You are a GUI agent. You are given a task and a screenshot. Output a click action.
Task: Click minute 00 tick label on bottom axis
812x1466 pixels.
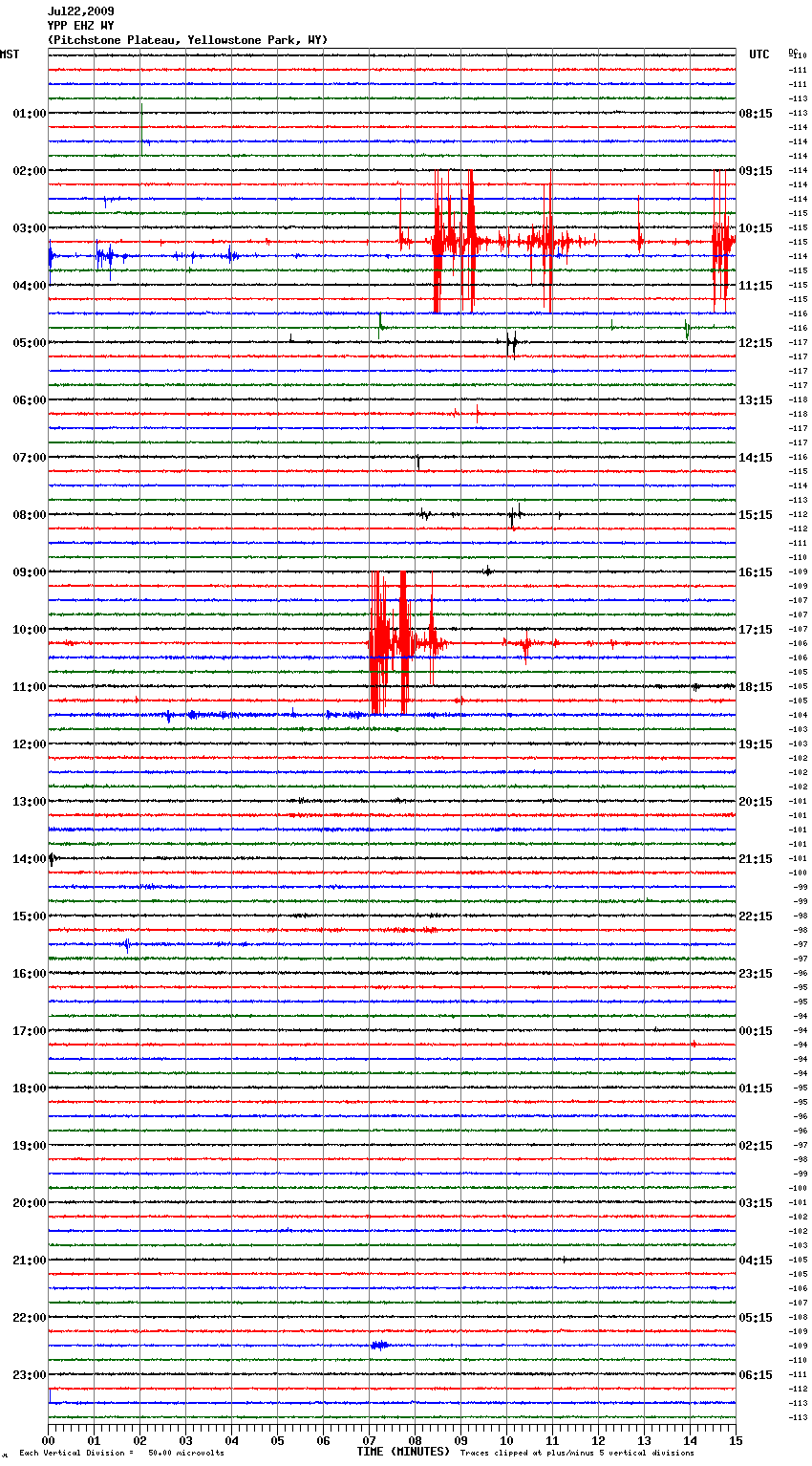pyautogui.click(x=48, y=1440)
